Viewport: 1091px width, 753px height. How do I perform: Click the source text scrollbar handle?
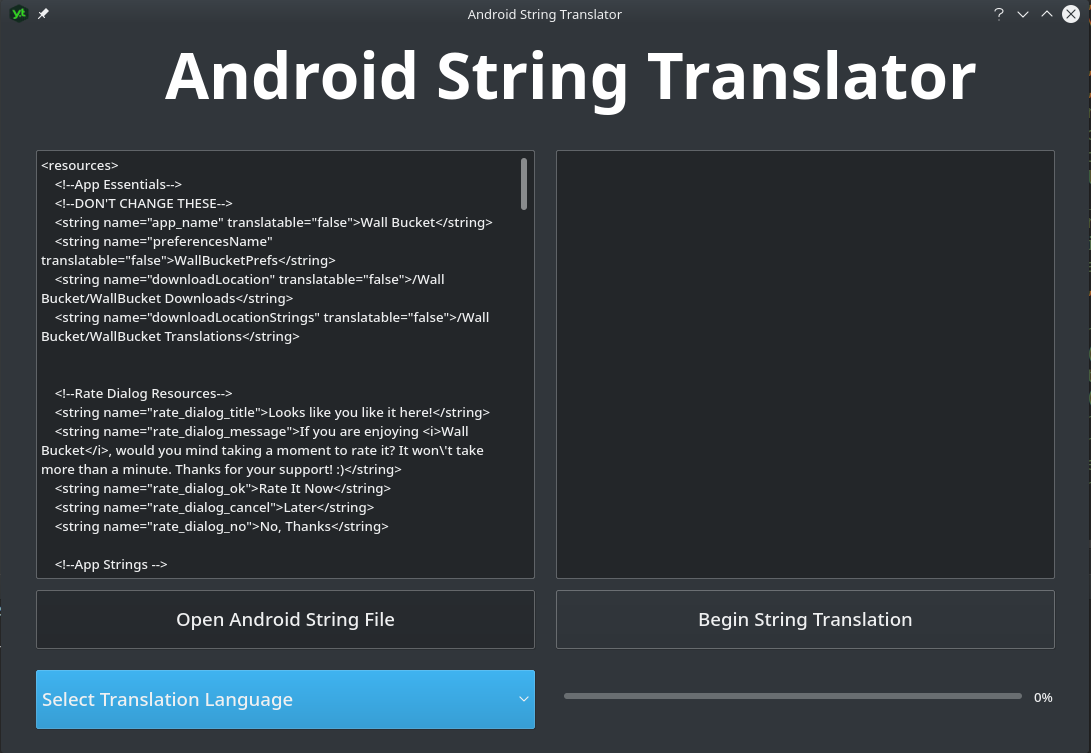pos(524,184)
